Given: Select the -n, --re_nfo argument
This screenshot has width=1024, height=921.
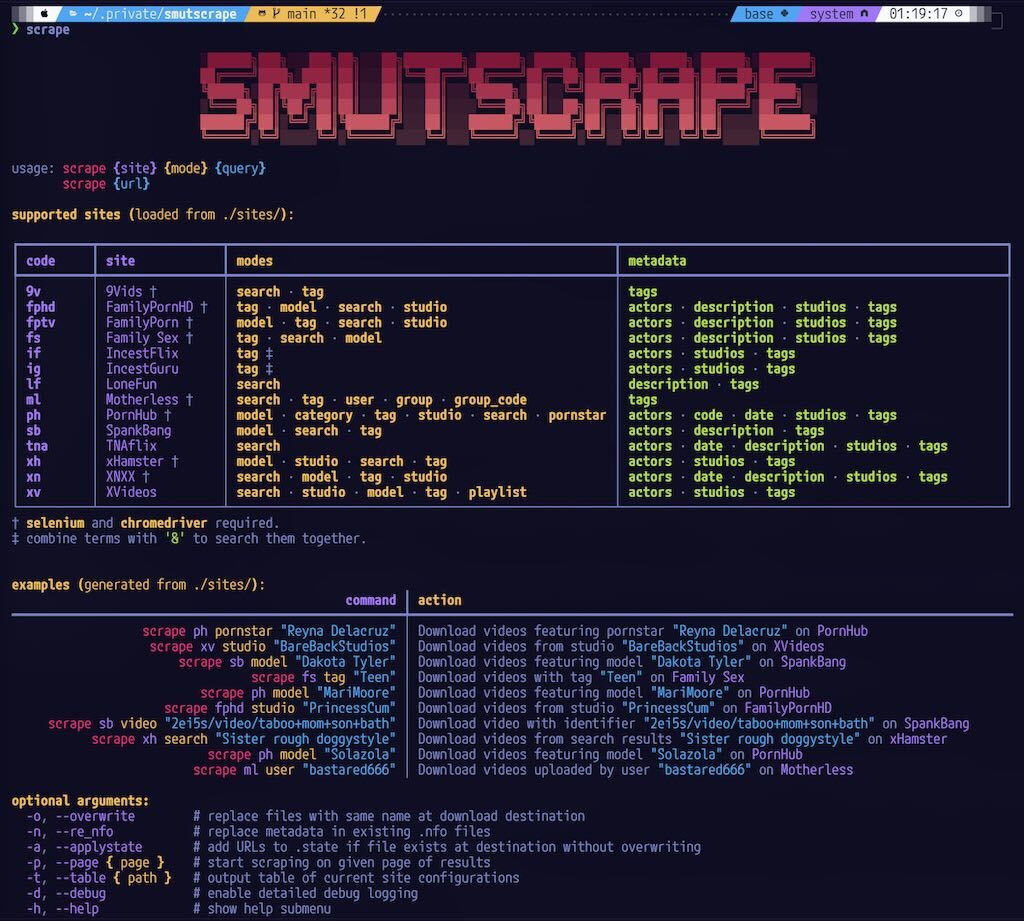Looking at the screenshot, I should (x=70, y=832).
